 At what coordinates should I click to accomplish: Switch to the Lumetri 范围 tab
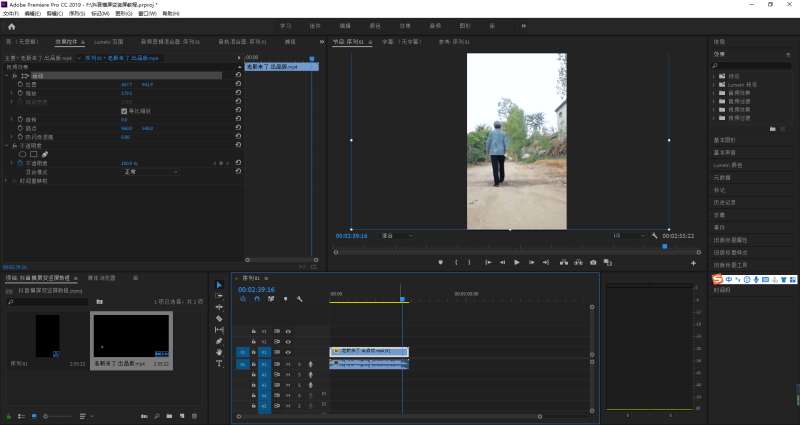[109, 42]
